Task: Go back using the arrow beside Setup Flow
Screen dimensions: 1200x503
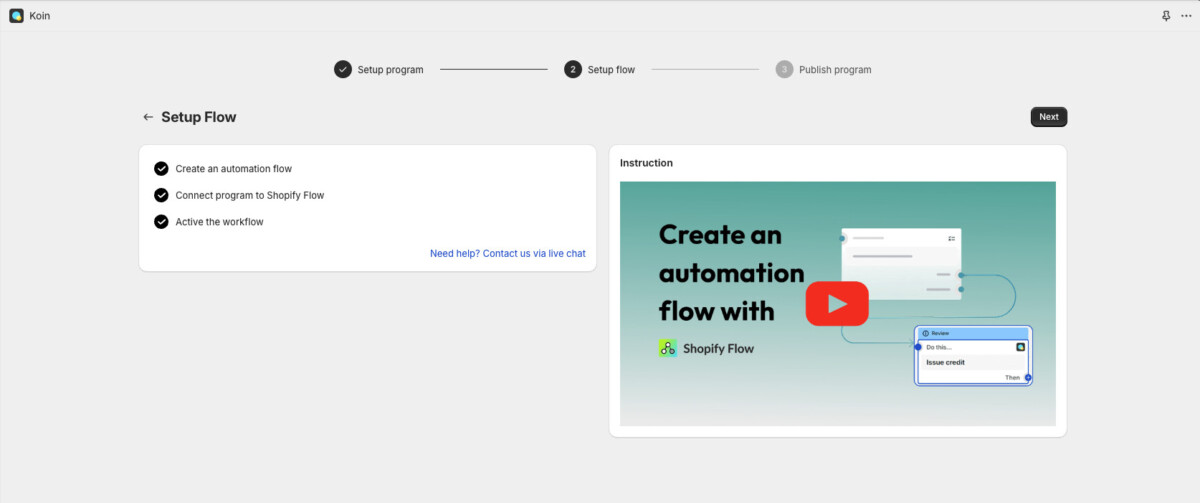Action: point(148,117)
